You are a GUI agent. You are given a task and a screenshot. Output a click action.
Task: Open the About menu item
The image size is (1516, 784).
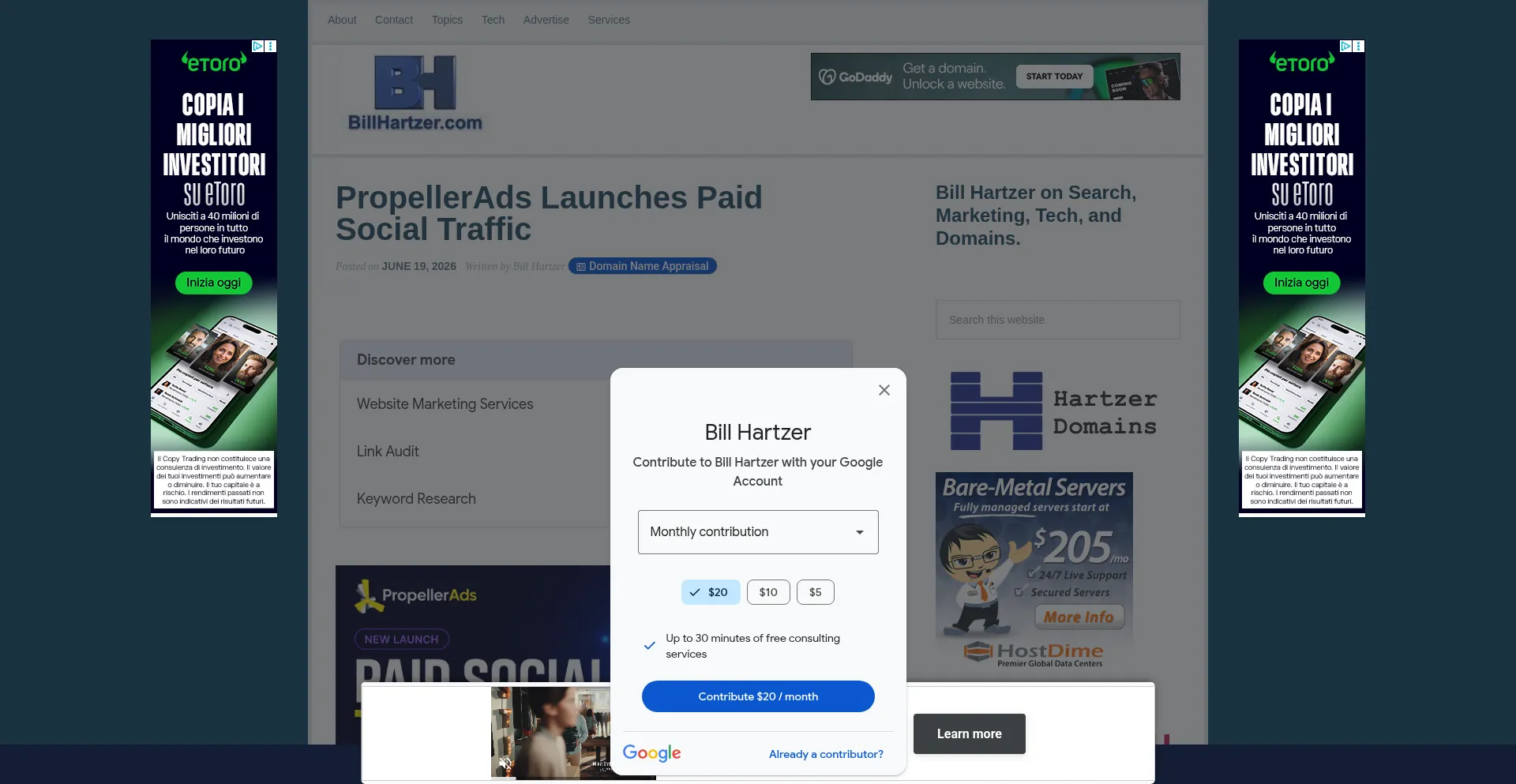342,20
